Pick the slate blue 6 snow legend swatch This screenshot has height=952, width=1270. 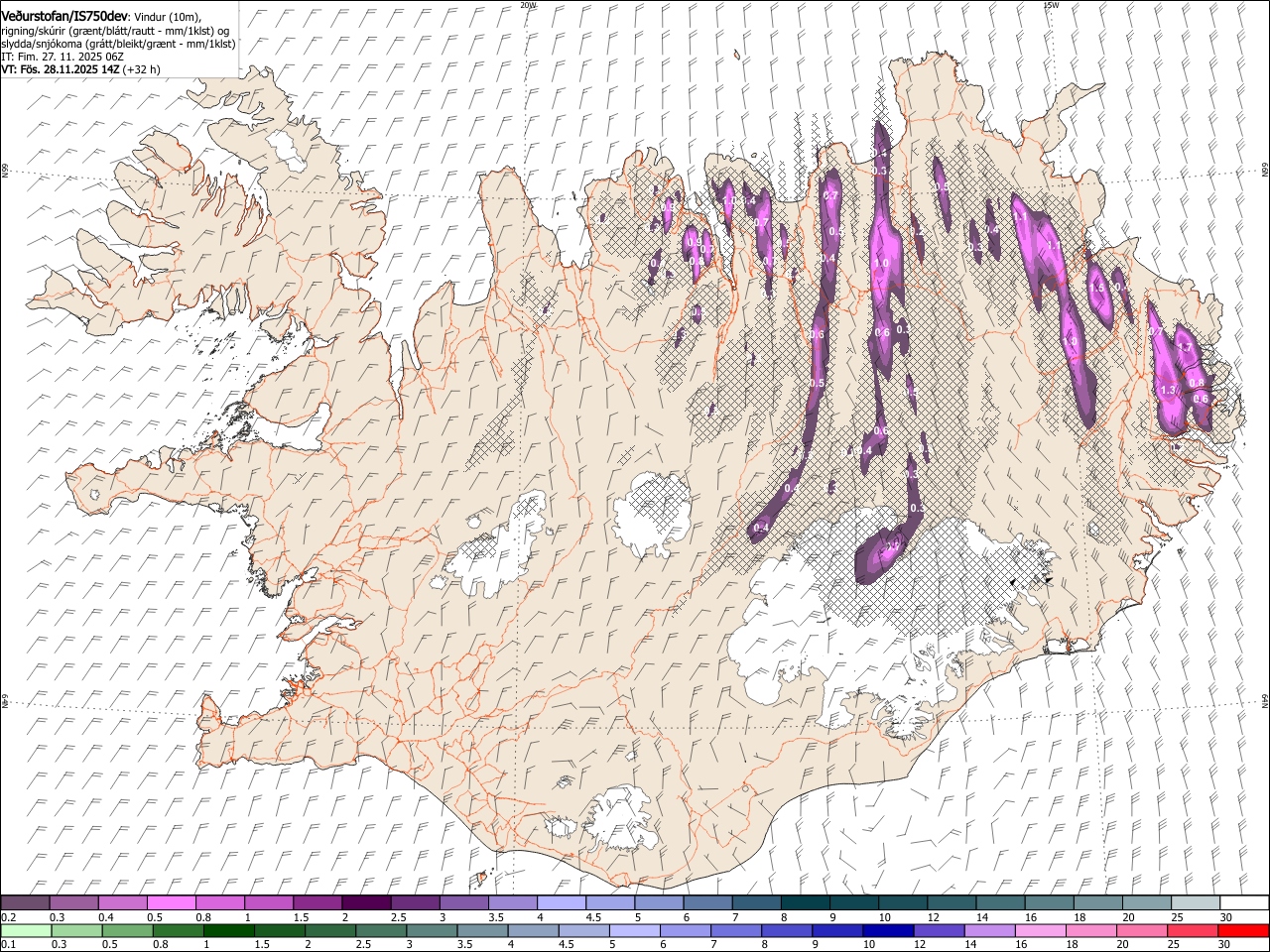coord(706,903)
